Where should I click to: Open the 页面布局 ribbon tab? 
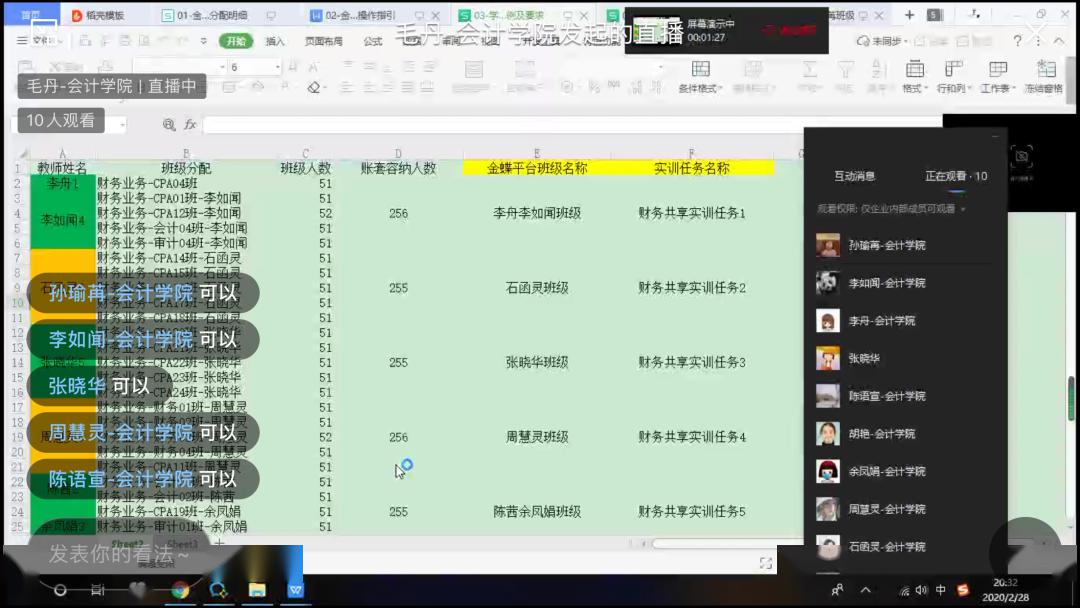click(x=323, y=41)
